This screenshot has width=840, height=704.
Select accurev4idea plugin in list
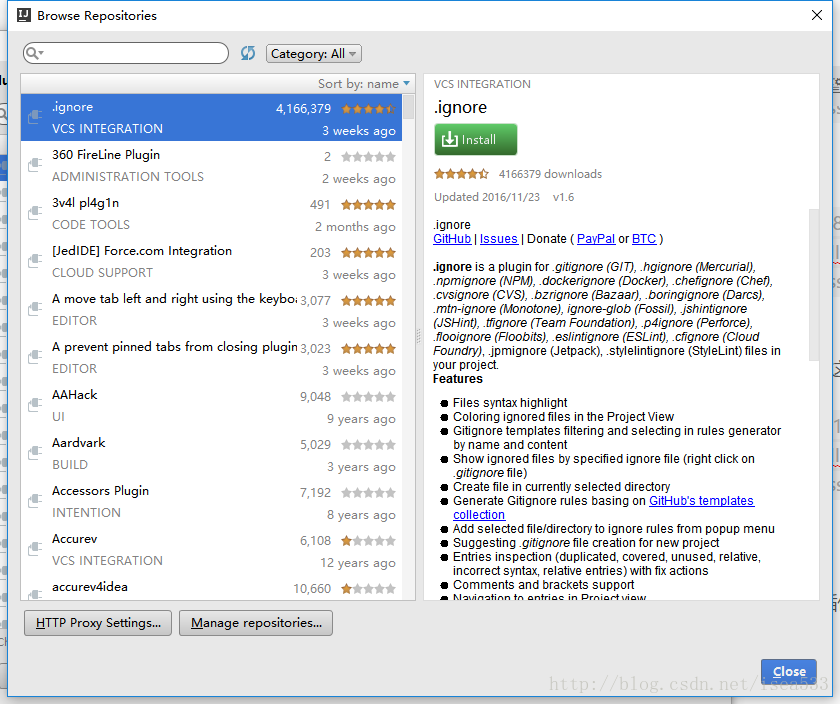211,587
